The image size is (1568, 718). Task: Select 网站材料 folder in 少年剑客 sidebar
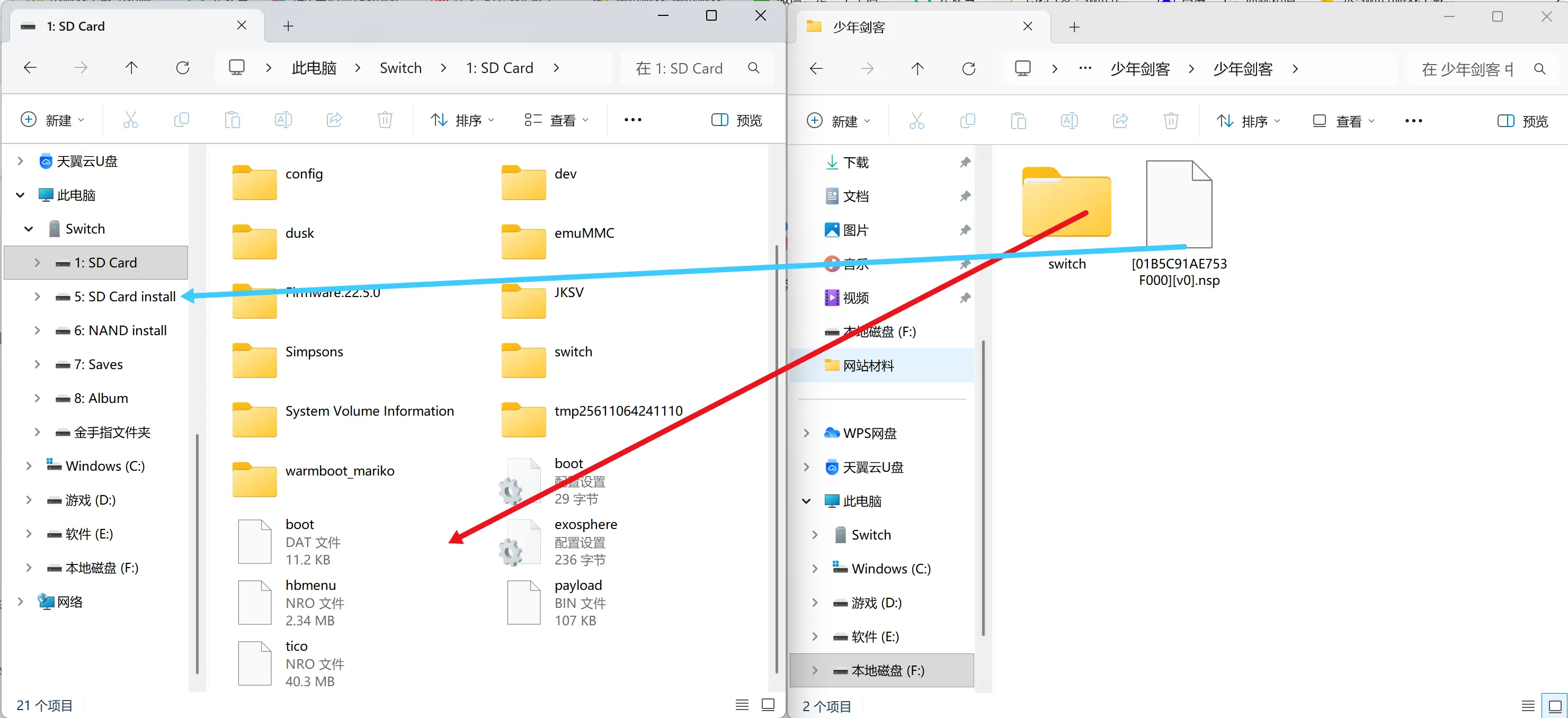click(x=882, y=365)
